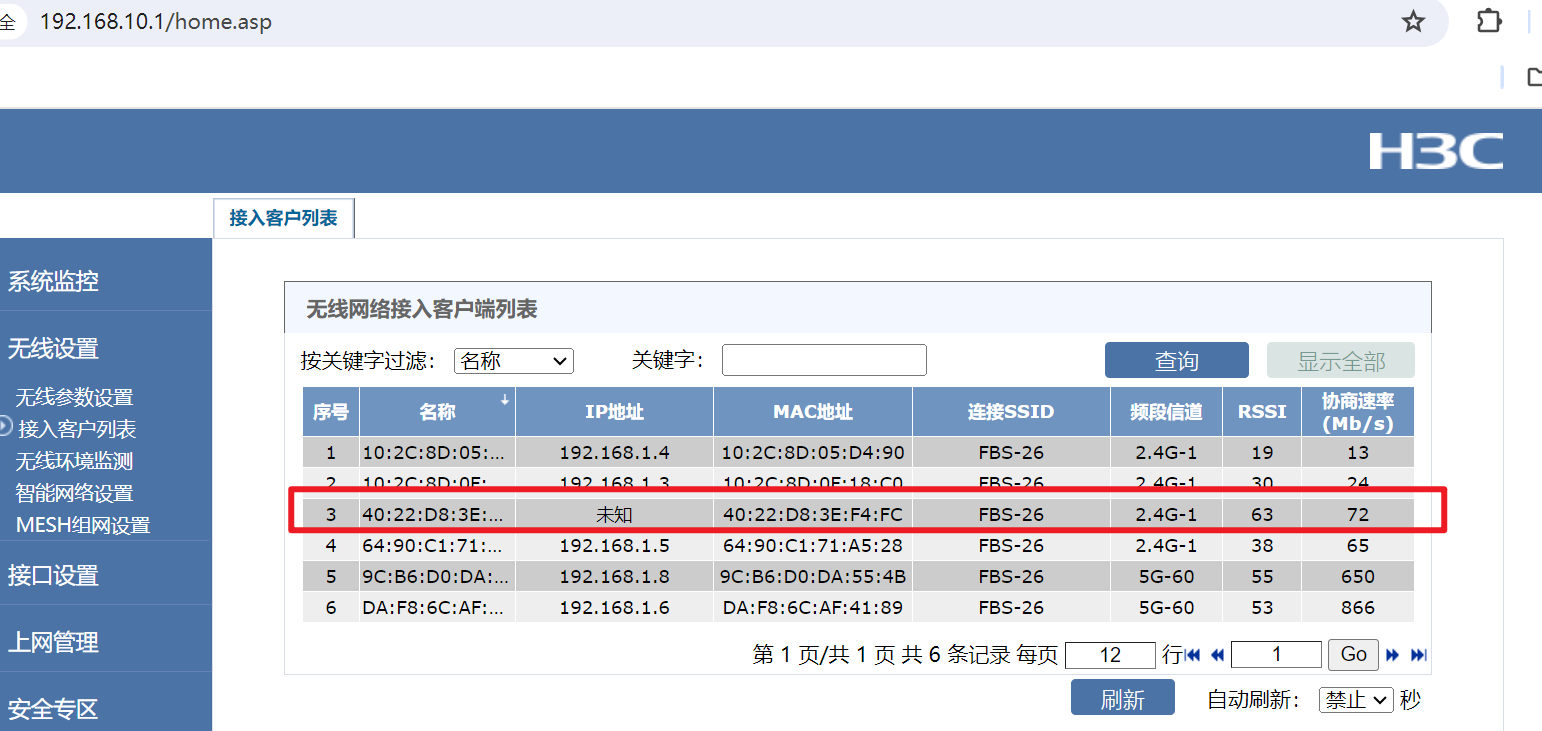Open 接口设置 in the sidebar
Screen dimensions: 1542x731
click(x=53, y=576)
